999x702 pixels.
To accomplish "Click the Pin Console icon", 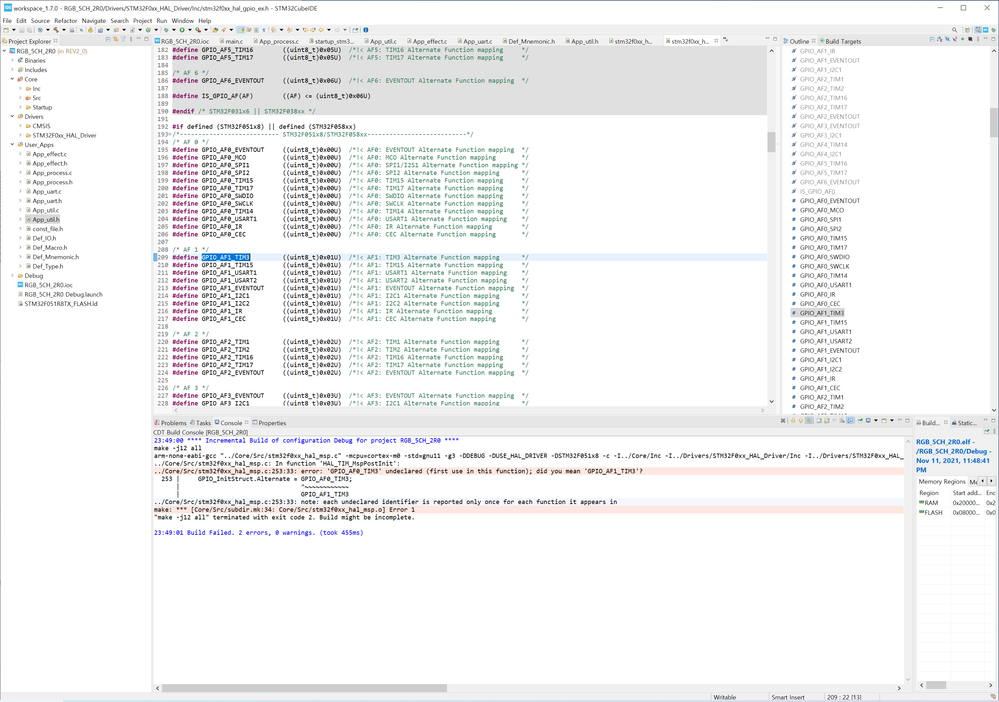I will (x=859, y=421).
